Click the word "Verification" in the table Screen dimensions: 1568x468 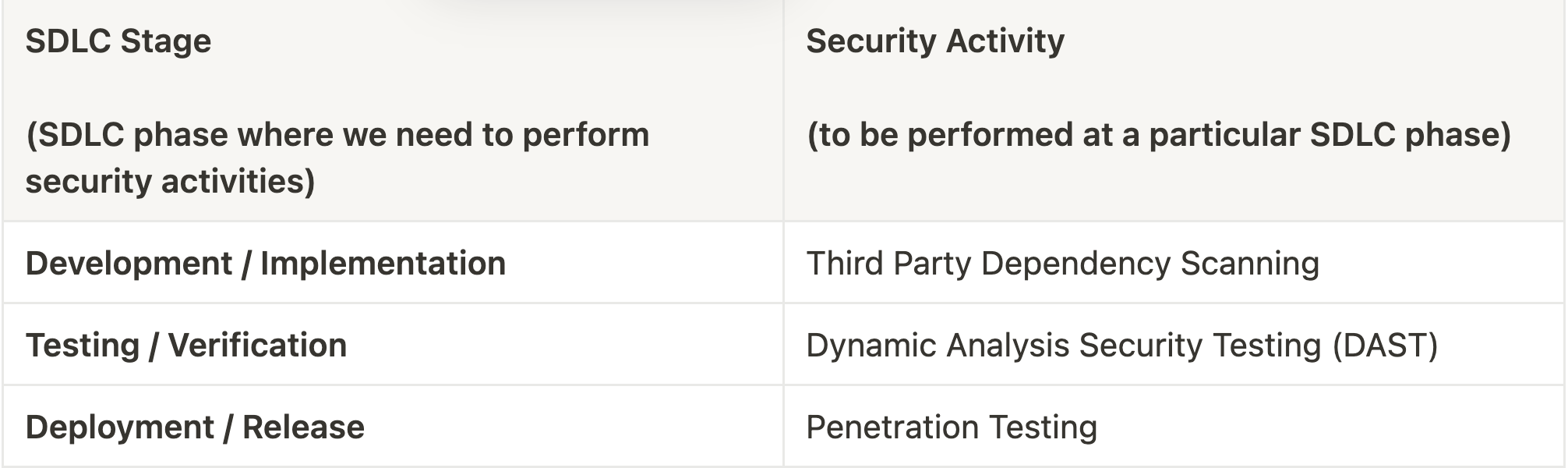[x=257, y=346]
